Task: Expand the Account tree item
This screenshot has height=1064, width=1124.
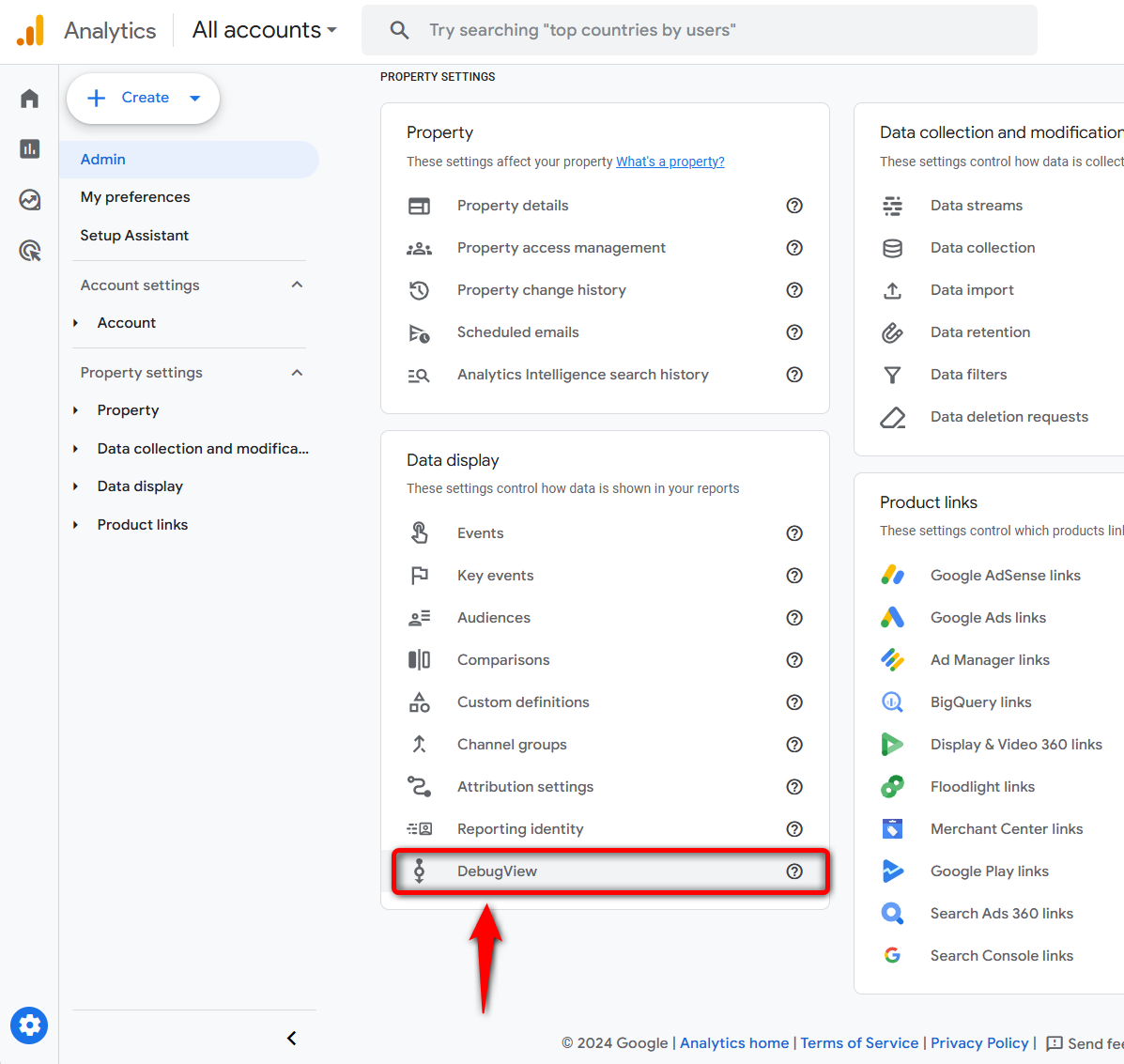Action: [75, 323]
